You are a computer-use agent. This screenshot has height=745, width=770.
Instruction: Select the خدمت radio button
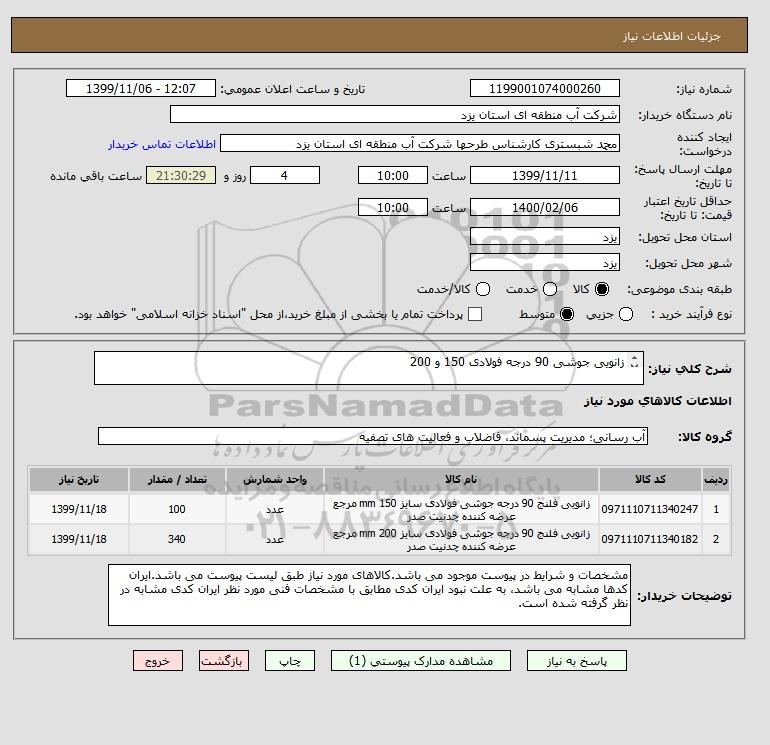pyautogui.click(x=550, y=289)
